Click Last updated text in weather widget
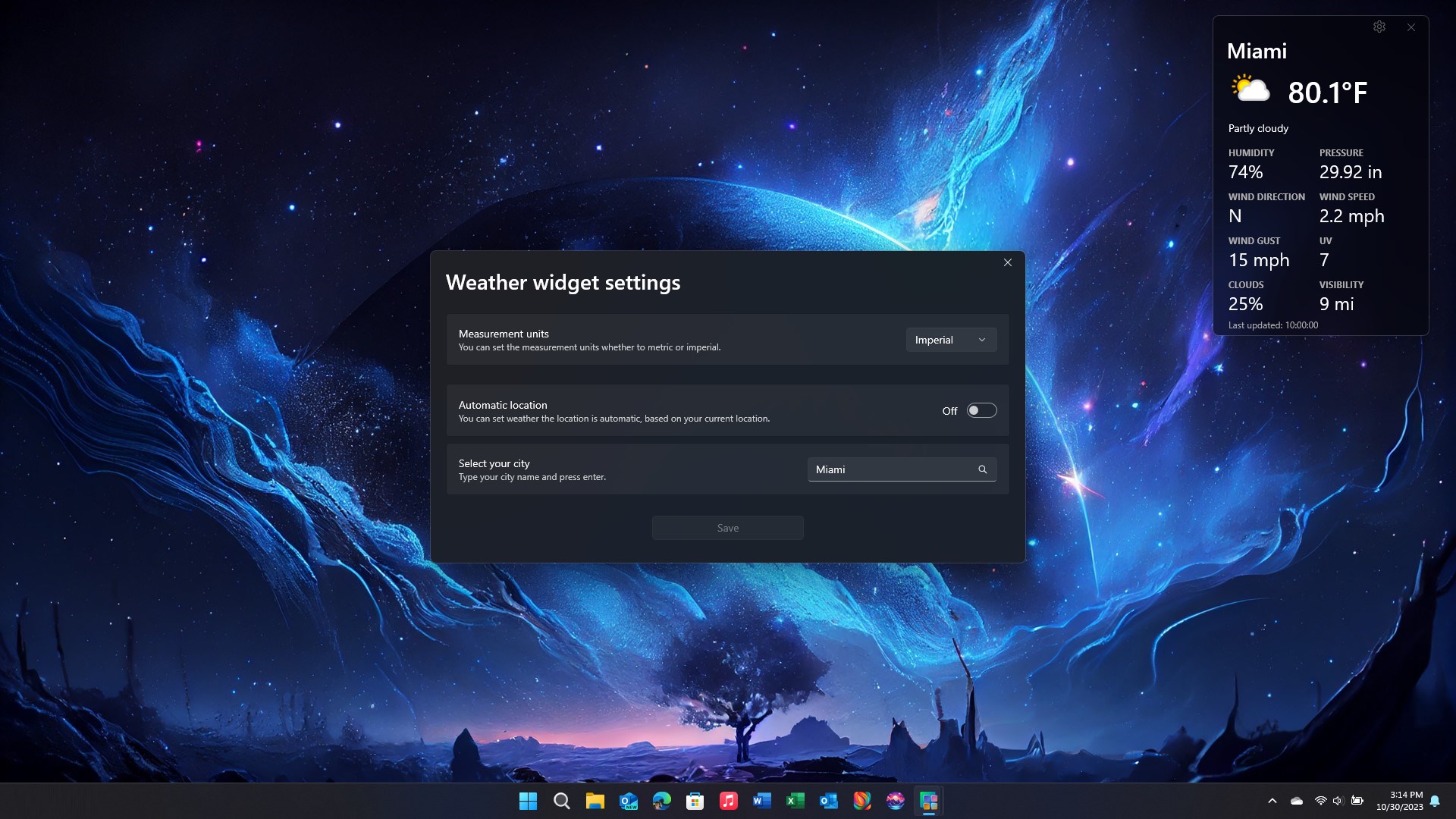The width and height of the screenshot is (1456, 819). (1272, 325)
